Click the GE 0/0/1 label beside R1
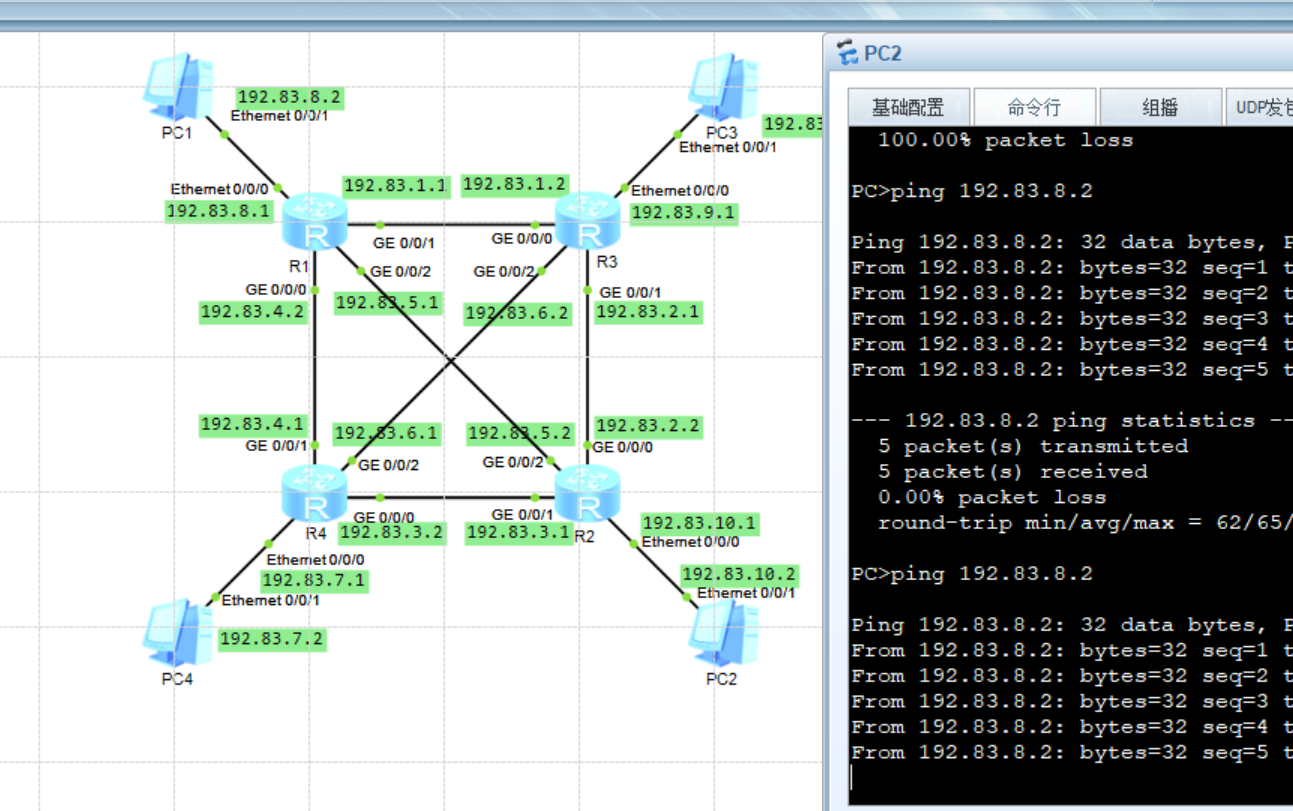Viewport: 1293px width, 811px height. pos(403,243)
